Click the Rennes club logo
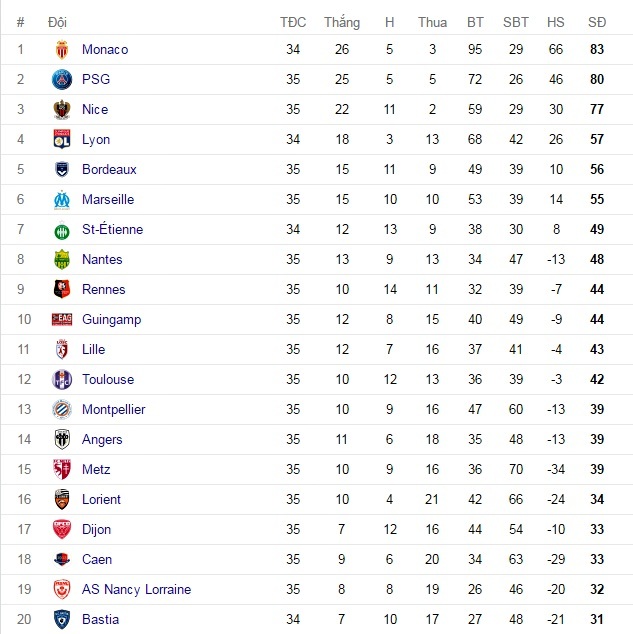633x634 pixels. pyautogui.click(x=62, y=289)
